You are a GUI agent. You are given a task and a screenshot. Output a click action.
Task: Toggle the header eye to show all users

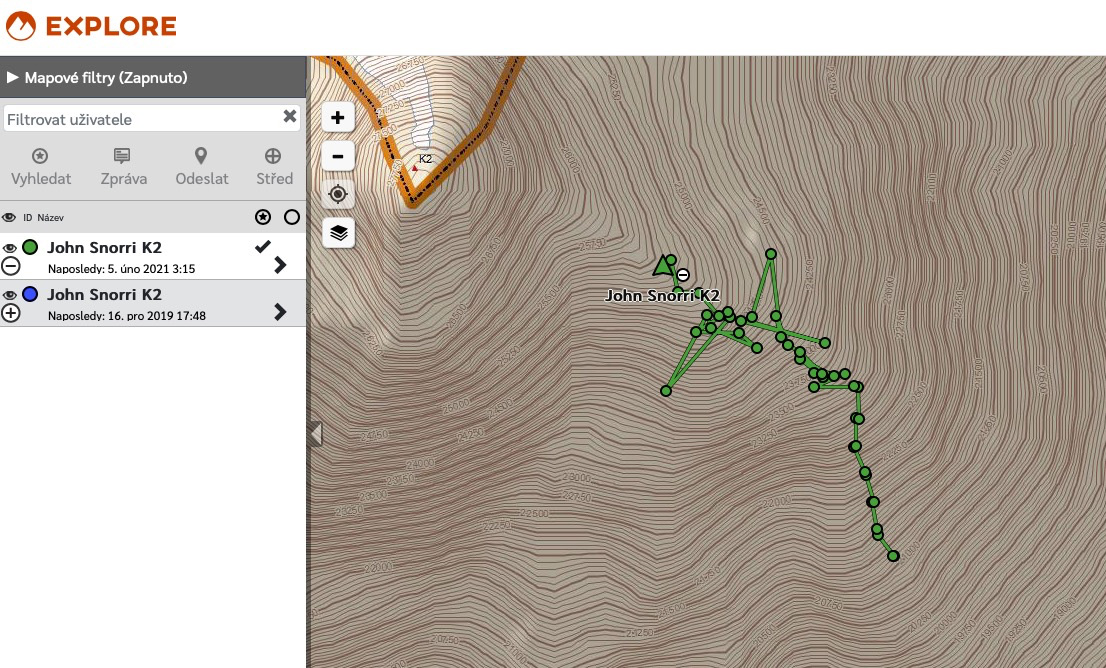coord(9,217)
